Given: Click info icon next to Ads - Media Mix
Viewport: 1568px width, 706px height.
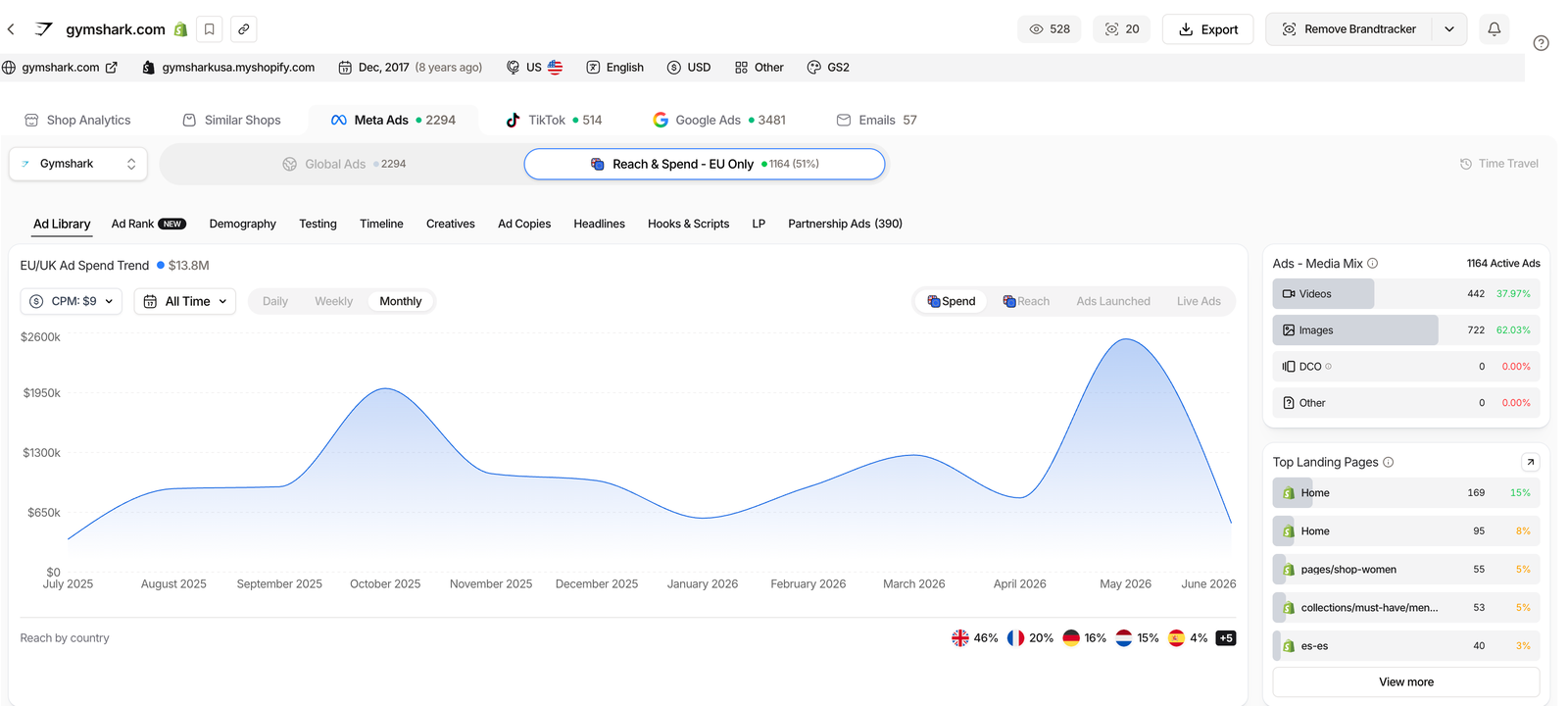Looking at the screenshot, I should point(1372,264).
